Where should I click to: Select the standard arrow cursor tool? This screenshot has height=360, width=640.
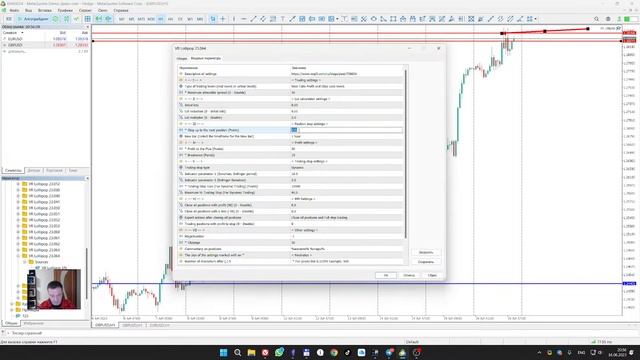(213, 19)
